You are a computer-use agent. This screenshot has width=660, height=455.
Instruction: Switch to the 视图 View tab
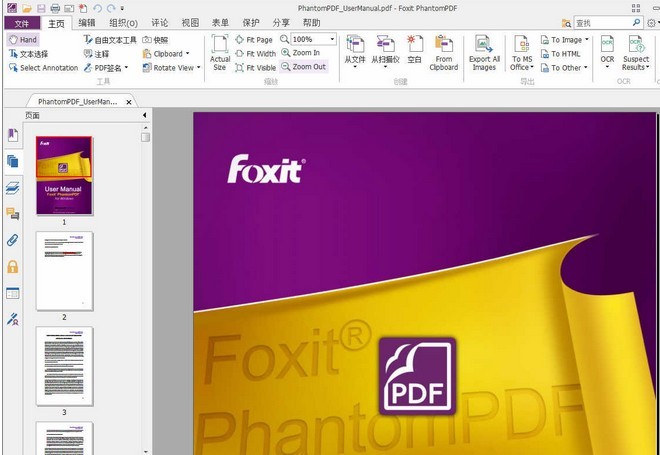190,23
